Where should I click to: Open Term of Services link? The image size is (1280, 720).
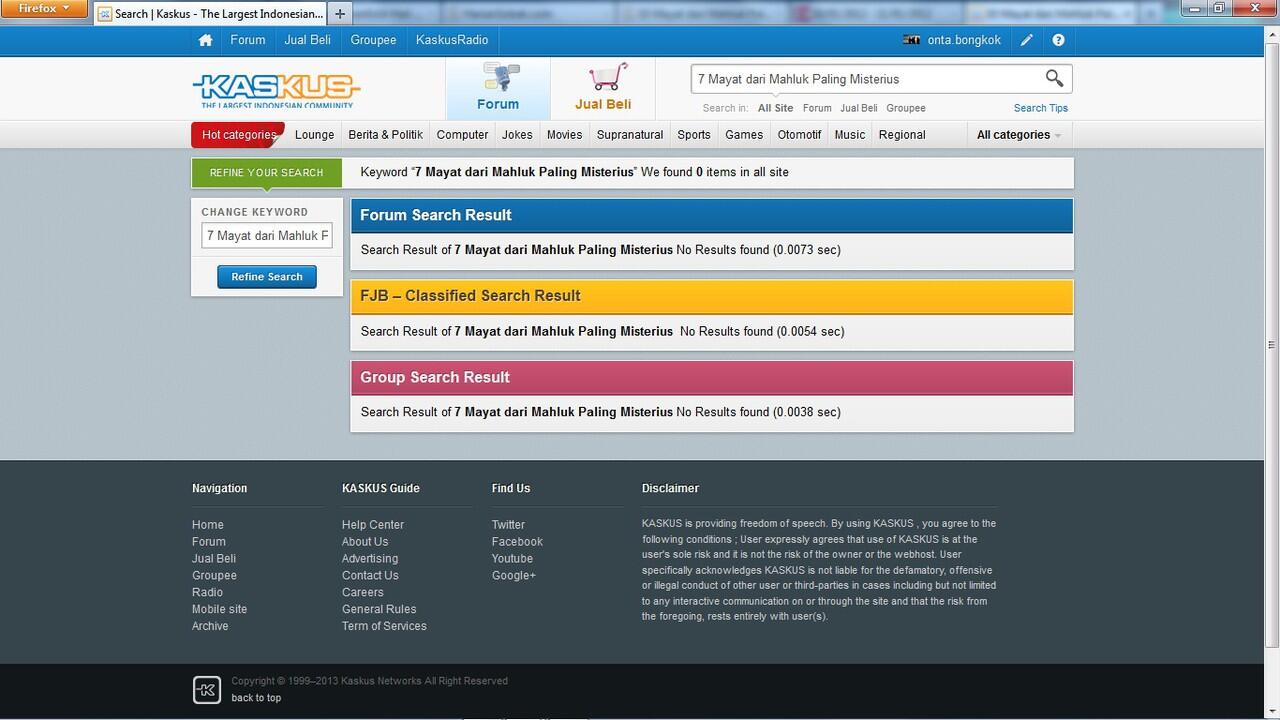(x=384, y=627)
